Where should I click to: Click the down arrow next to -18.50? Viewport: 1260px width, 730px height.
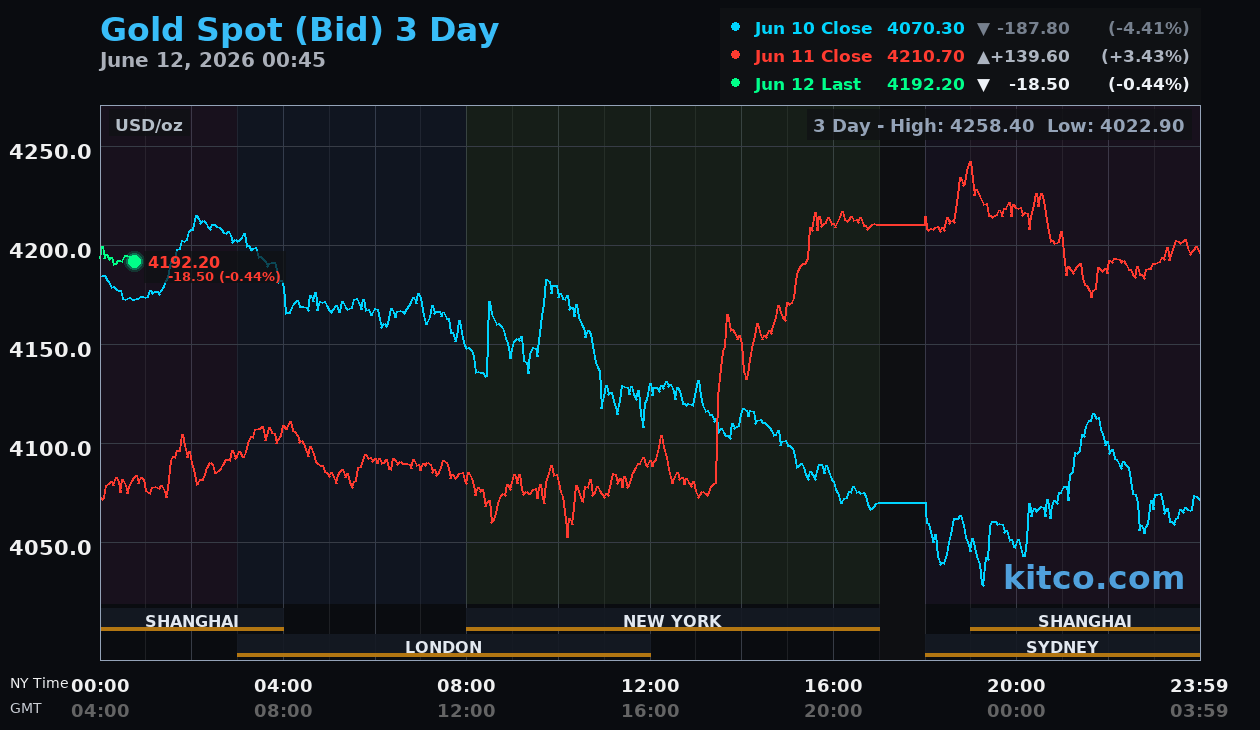(983, 85)
